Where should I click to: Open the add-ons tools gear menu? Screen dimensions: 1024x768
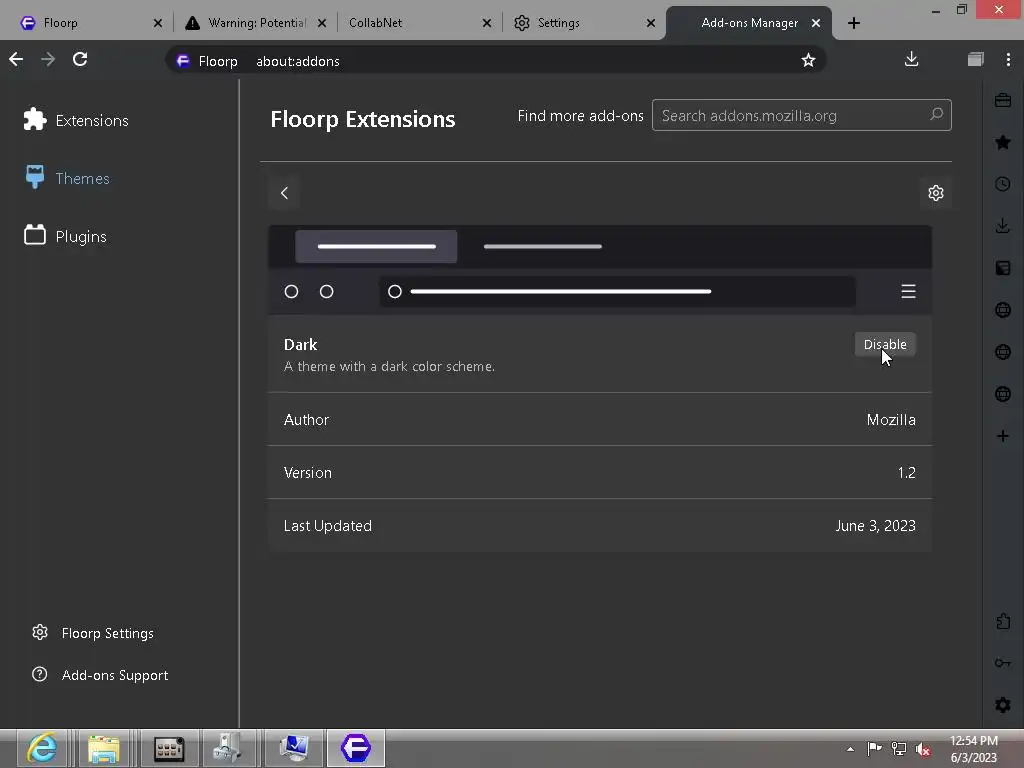(x=936, y=193)
